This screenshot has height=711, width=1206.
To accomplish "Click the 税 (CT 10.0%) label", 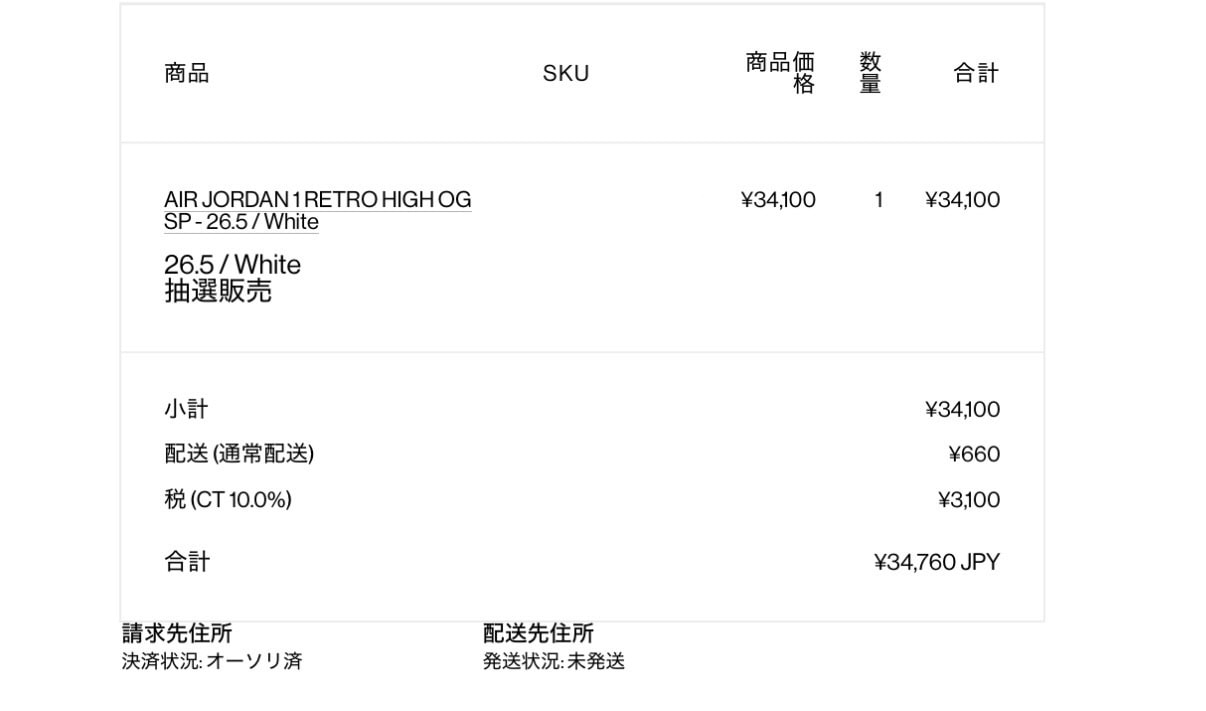I will 228,499.
